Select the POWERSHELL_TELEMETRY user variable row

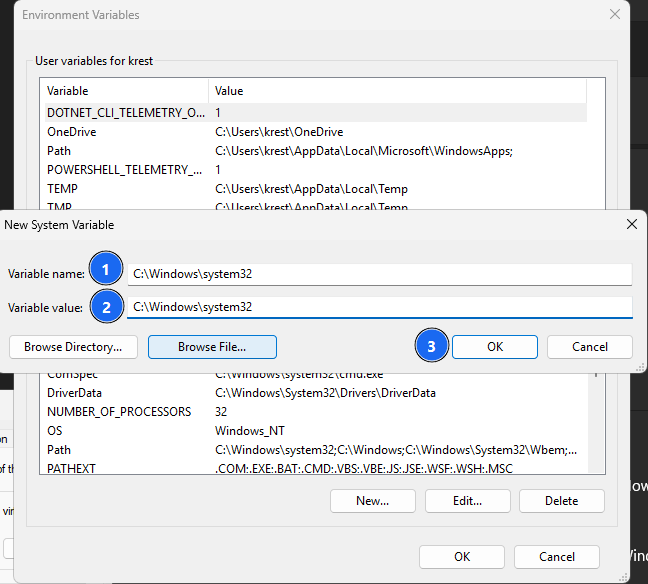click(x=125, y=170)
